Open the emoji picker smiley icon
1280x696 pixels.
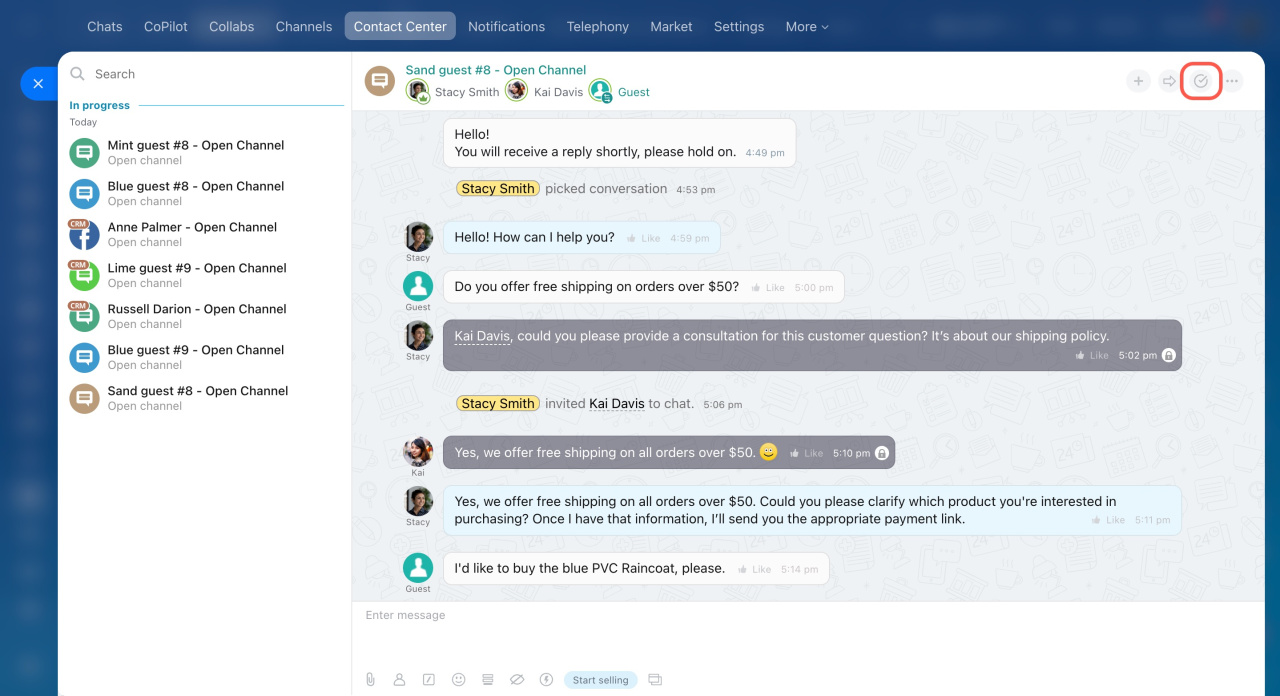click(x=458, y=680)
